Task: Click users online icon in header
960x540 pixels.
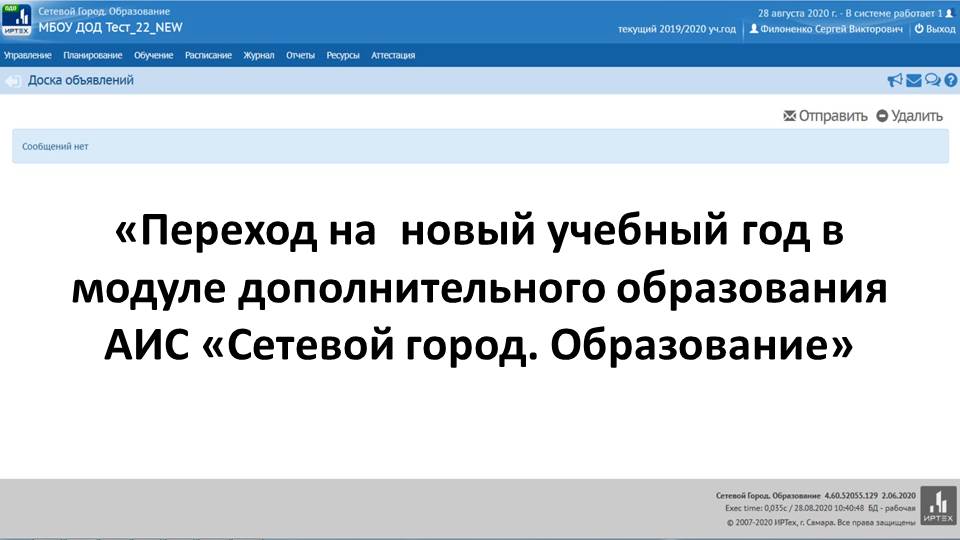Action: [x=949, y=13]
